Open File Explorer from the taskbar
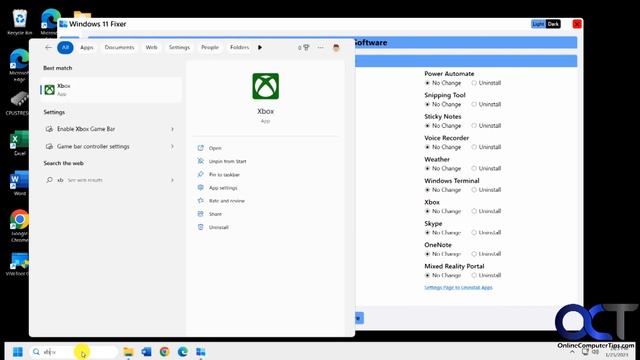 129,352
